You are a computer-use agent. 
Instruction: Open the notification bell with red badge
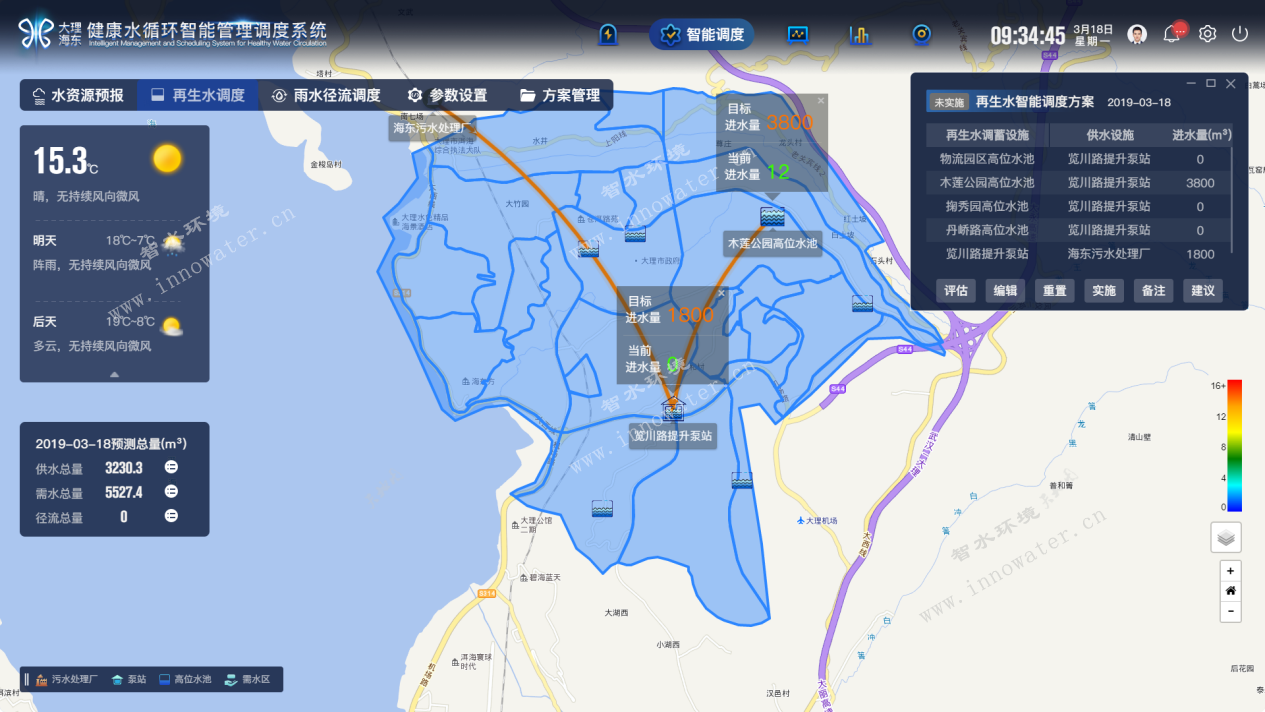[x=1172, y=34]
